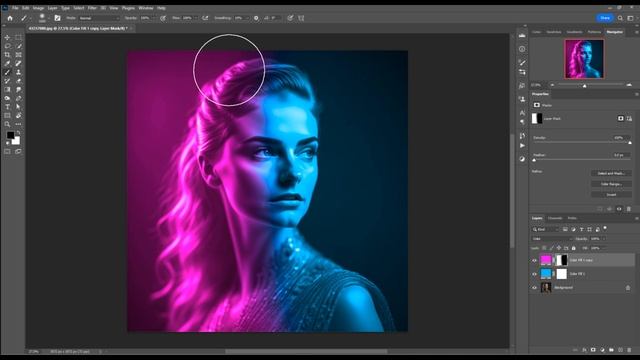640x360 pixels.
Task: Hide the Color Fill 1 copy layer
Action: coord(534,260)
